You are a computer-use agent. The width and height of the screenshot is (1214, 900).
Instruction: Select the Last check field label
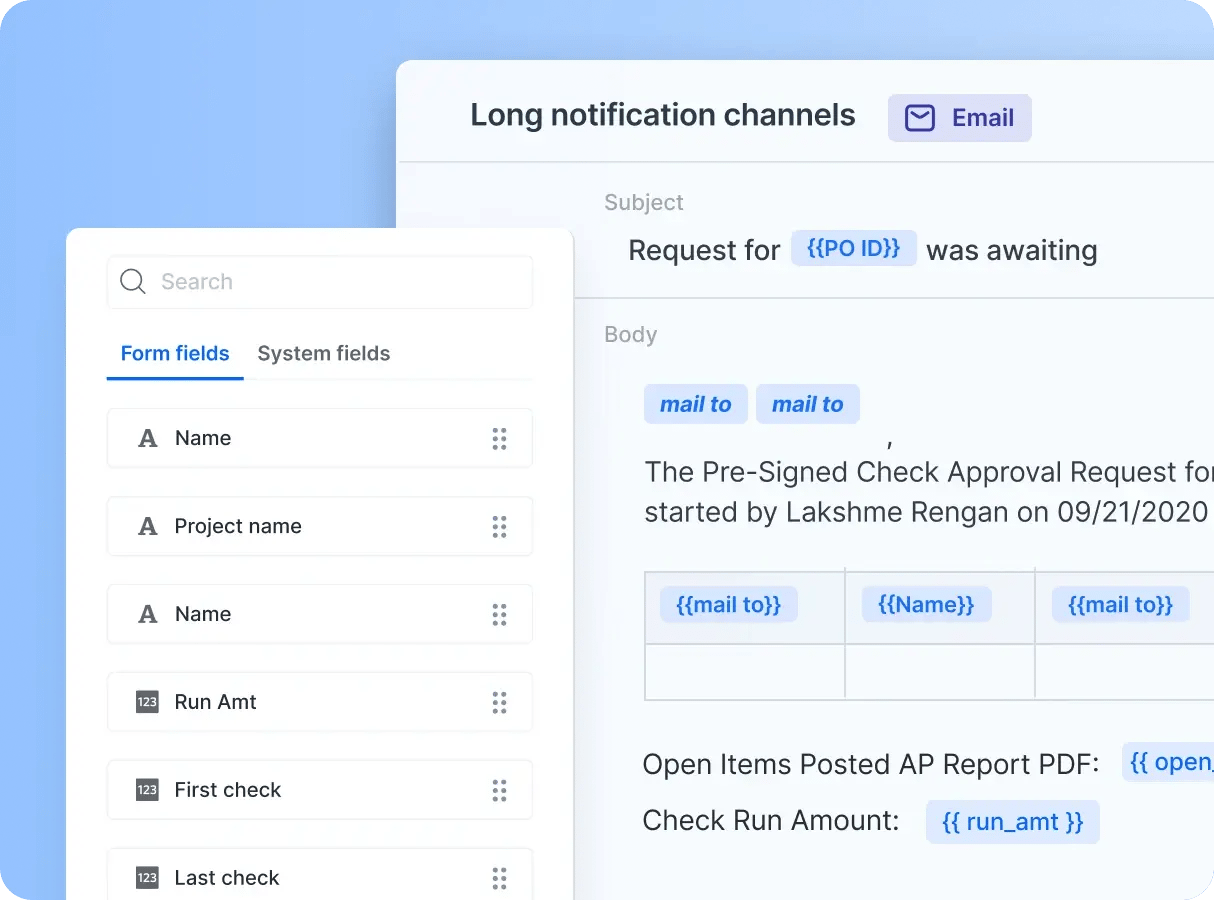(x=227, y=878)
